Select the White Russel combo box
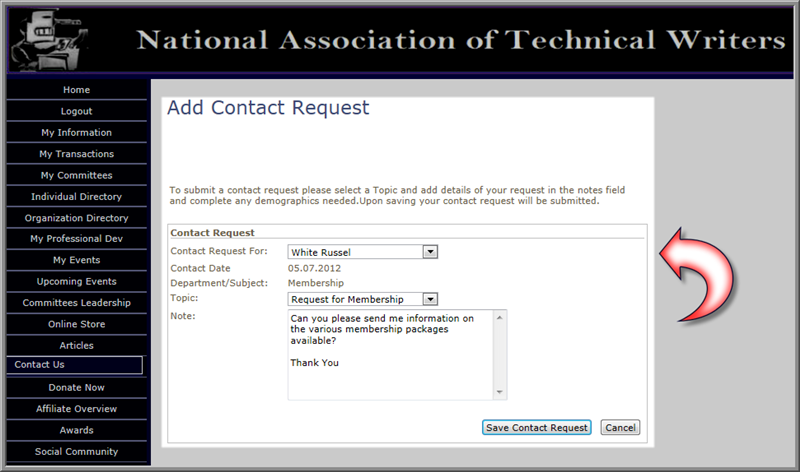This screenshot has width=800, height=472. tap(363, 252)
